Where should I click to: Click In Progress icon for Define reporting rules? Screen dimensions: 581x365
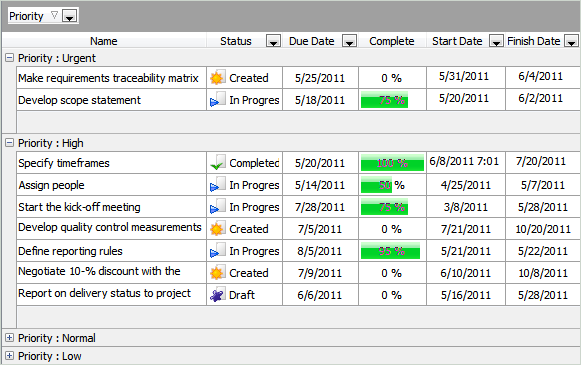[217, 250]
